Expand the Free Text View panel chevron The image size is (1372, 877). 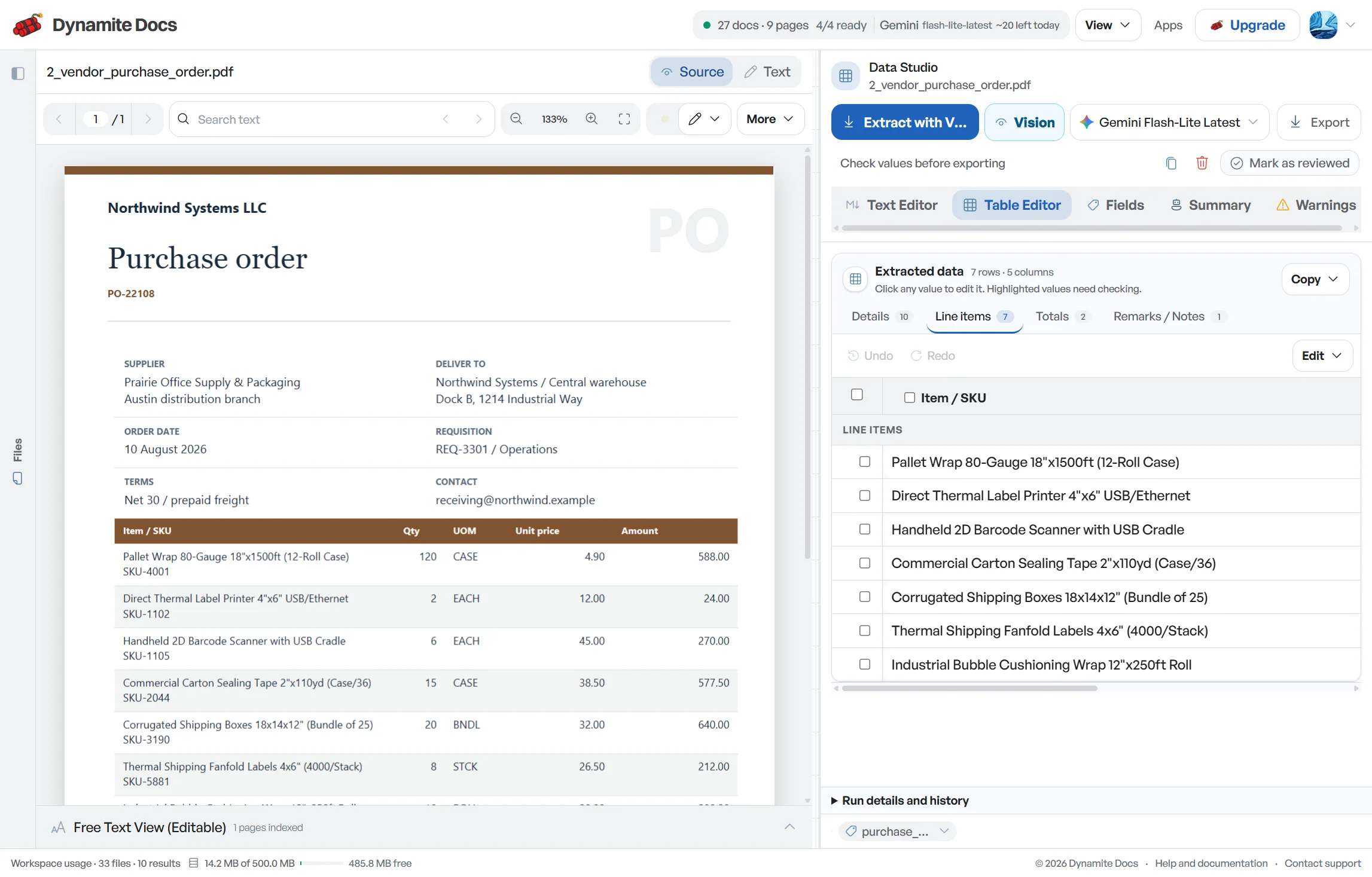[789, 827]
